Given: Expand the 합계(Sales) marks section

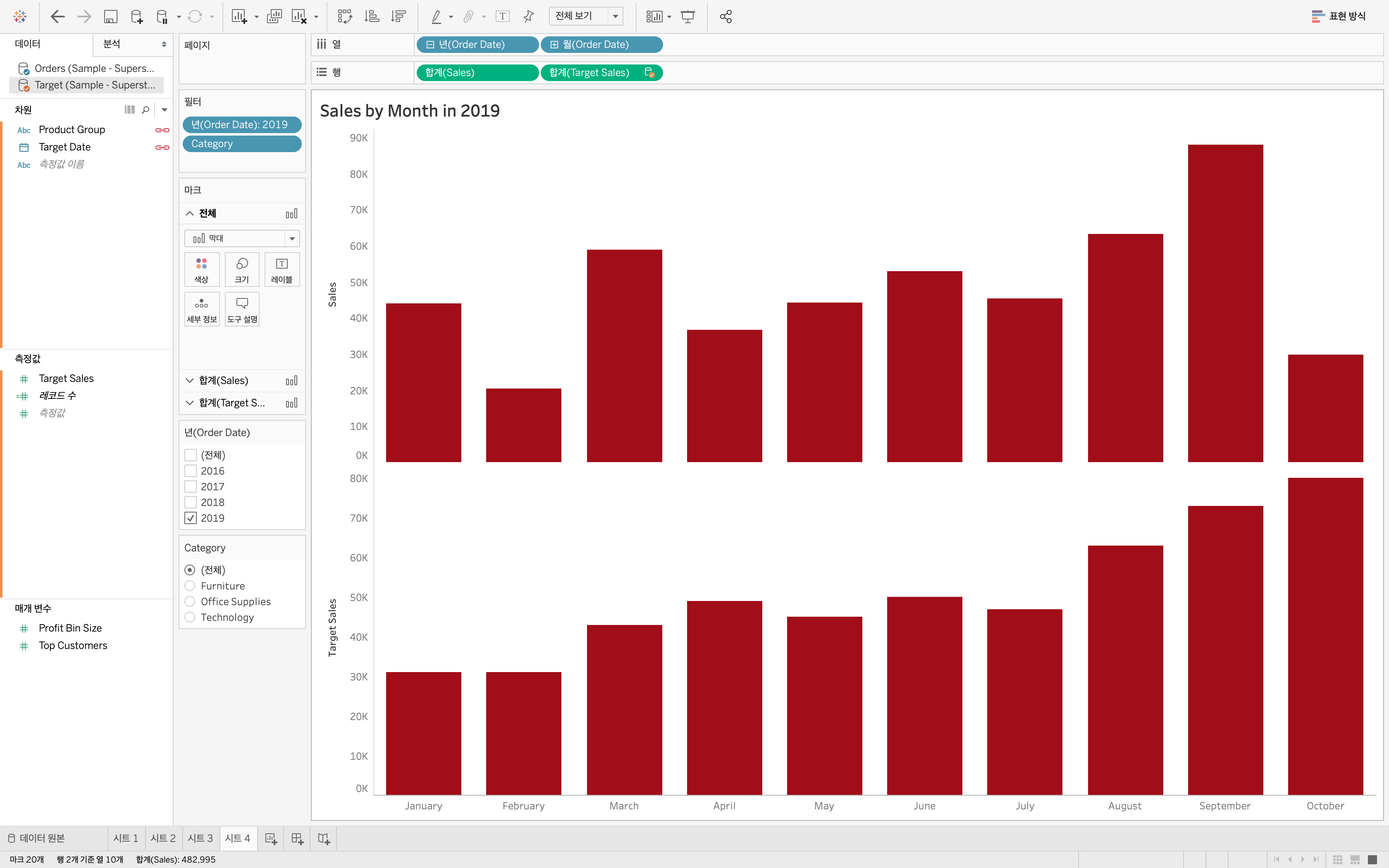Looking at the screenshot, I should [x=190, y=380].
